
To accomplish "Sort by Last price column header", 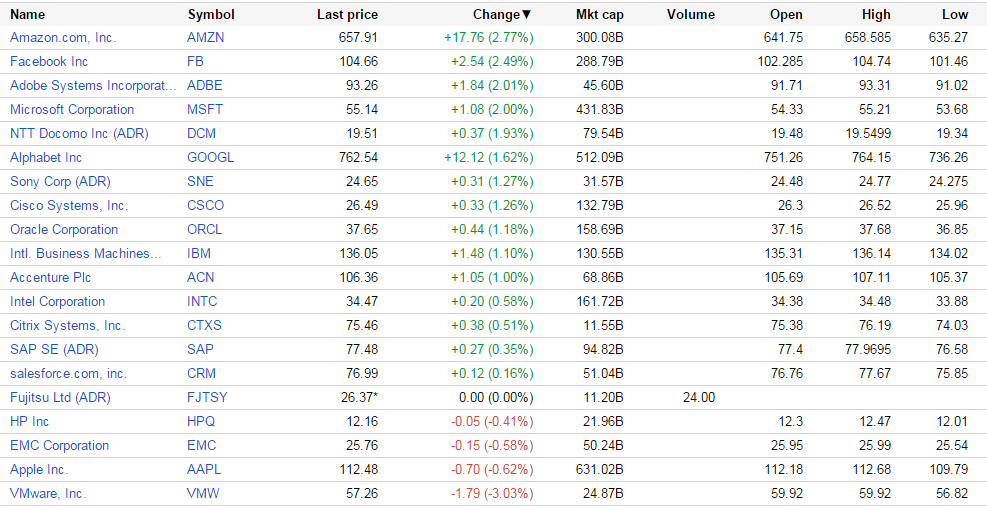I will [x=347, y=14].
